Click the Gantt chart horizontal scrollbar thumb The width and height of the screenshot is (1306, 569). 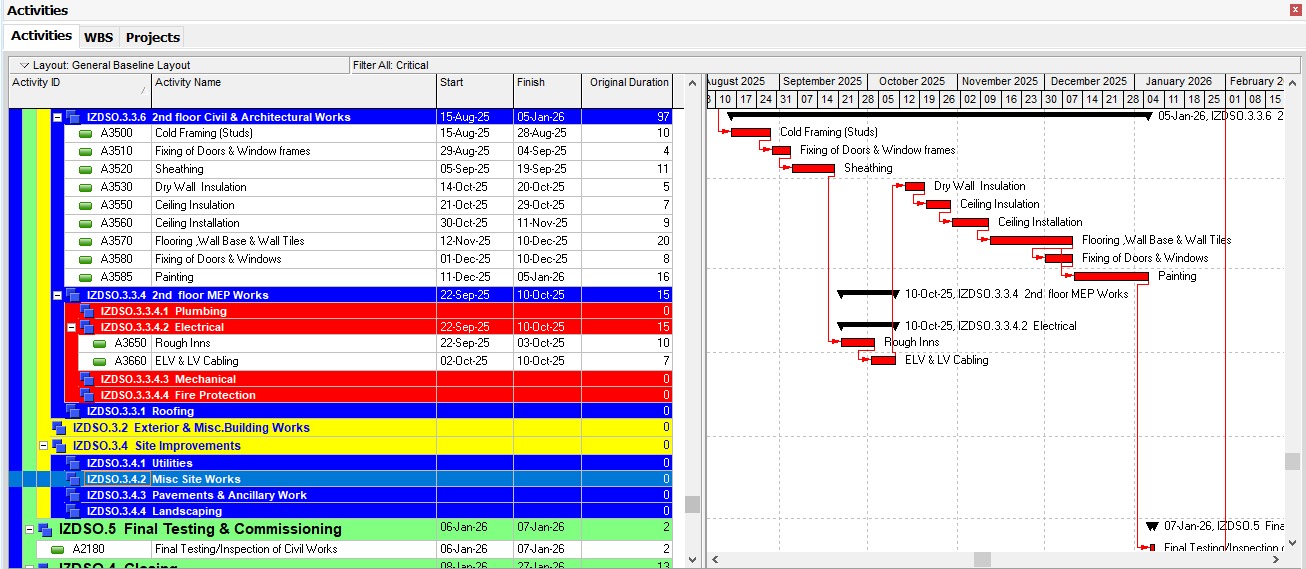click(982, 559)
